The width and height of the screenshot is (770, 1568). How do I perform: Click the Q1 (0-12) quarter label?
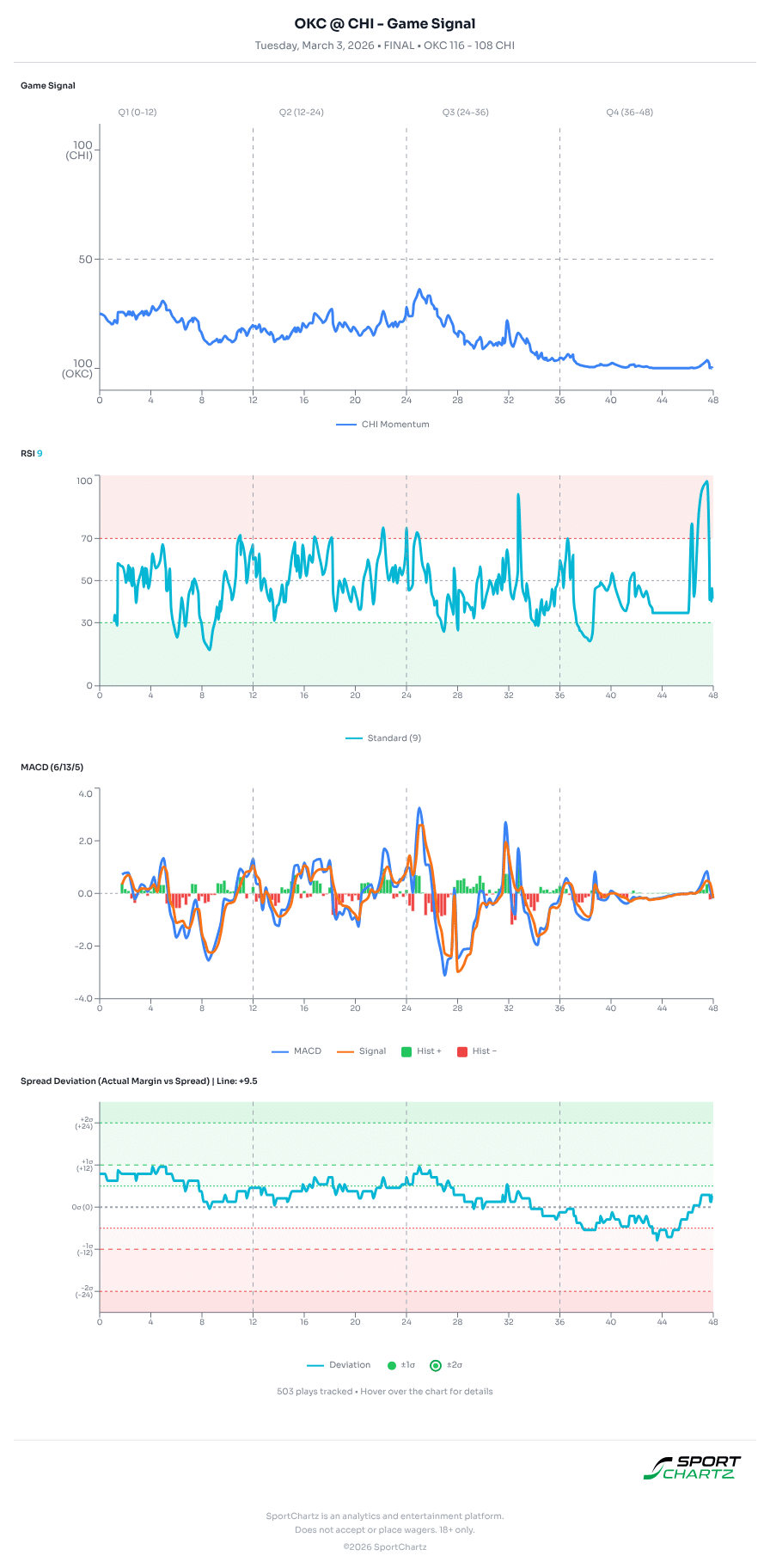pyautogui.click(x=137, y=112)
